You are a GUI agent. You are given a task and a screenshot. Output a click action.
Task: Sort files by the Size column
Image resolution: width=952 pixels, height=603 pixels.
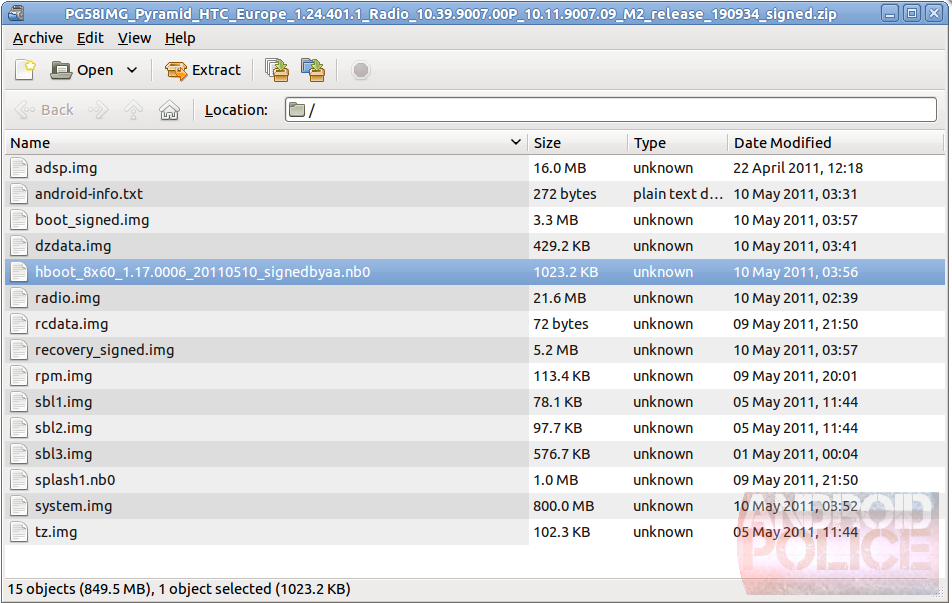[577, 143]
